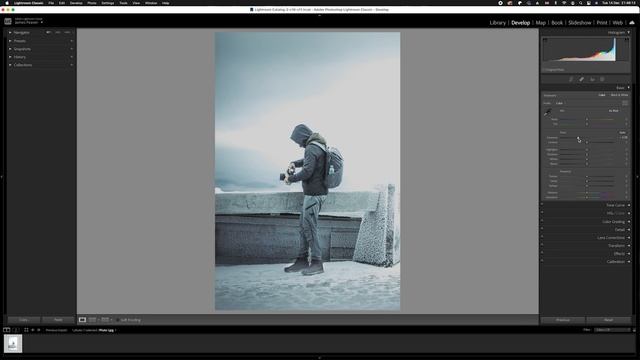Hide left panels using left edge arrow

[x=2, y=177]
